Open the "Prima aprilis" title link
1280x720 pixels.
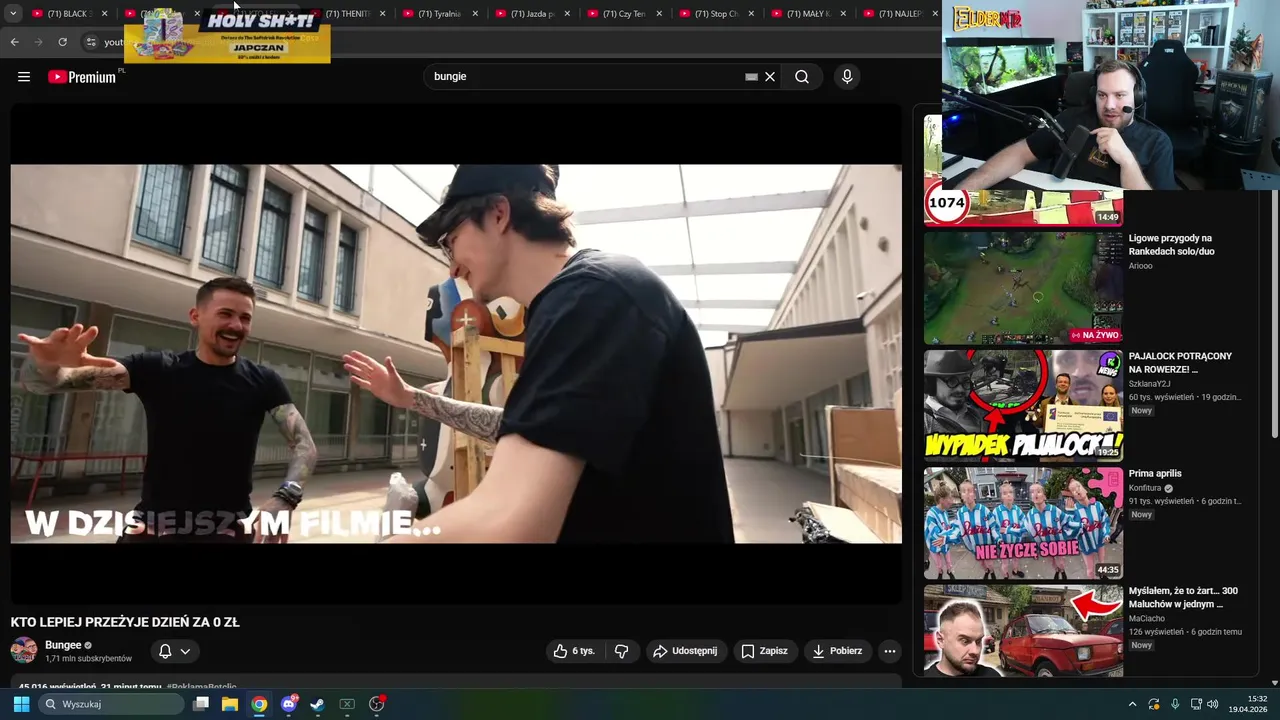tap(1155, 474)
